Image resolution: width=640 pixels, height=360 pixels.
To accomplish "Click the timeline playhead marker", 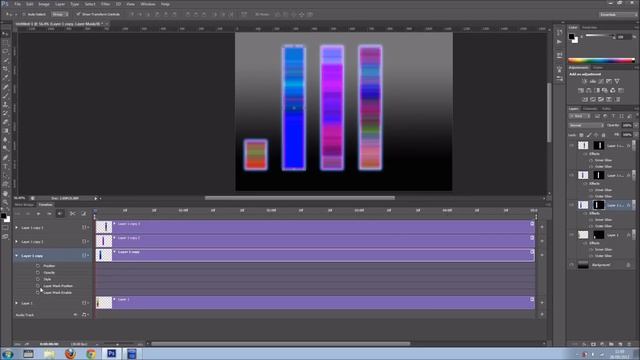I will (x=95, y=212).
